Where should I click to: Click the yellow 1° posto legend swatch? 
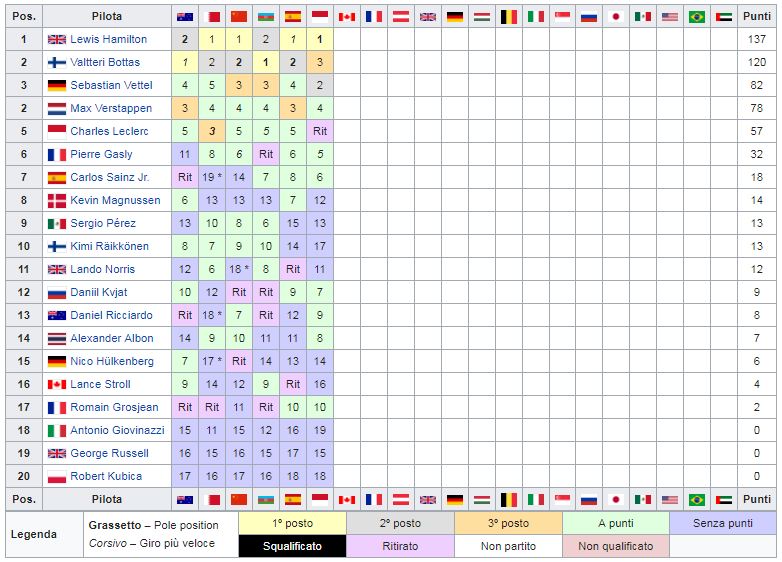point(292,524)
